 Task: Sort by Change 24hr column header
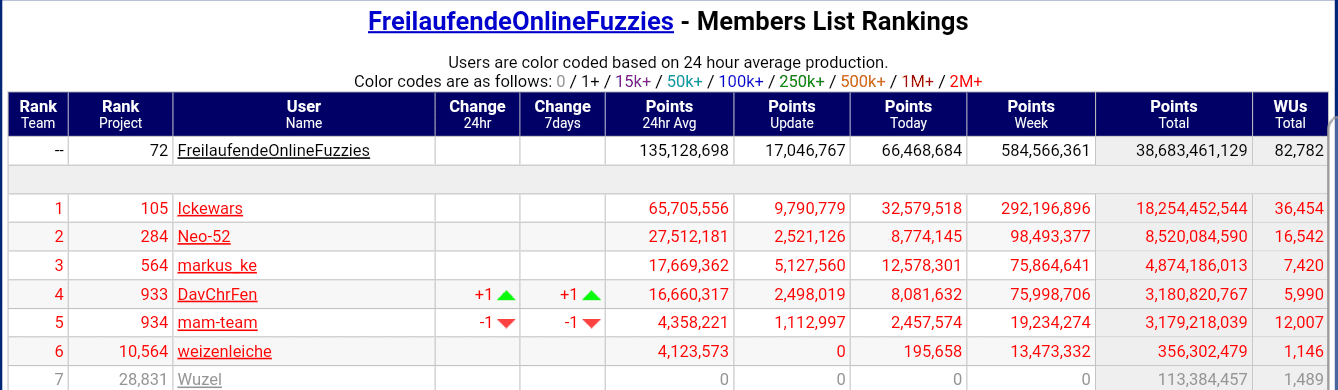tap(478, 114)
